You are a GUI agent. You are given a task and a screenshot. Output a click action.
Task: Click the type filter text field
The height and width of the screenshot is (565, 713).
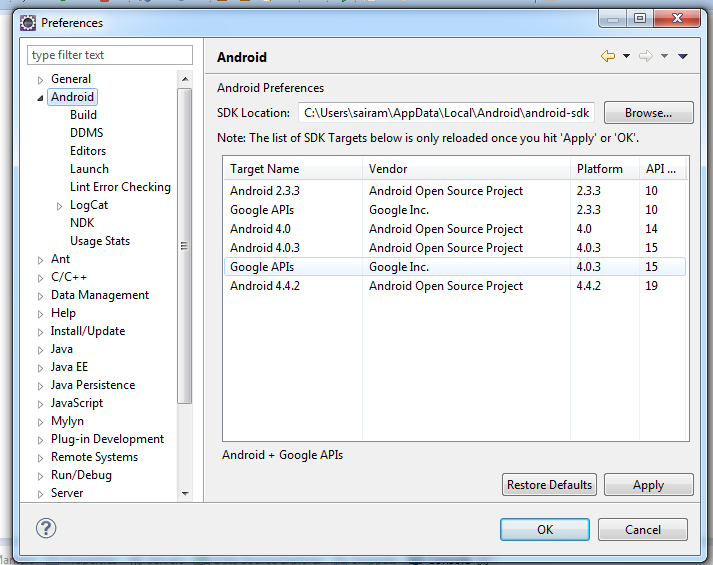click(x=110, y=55)
